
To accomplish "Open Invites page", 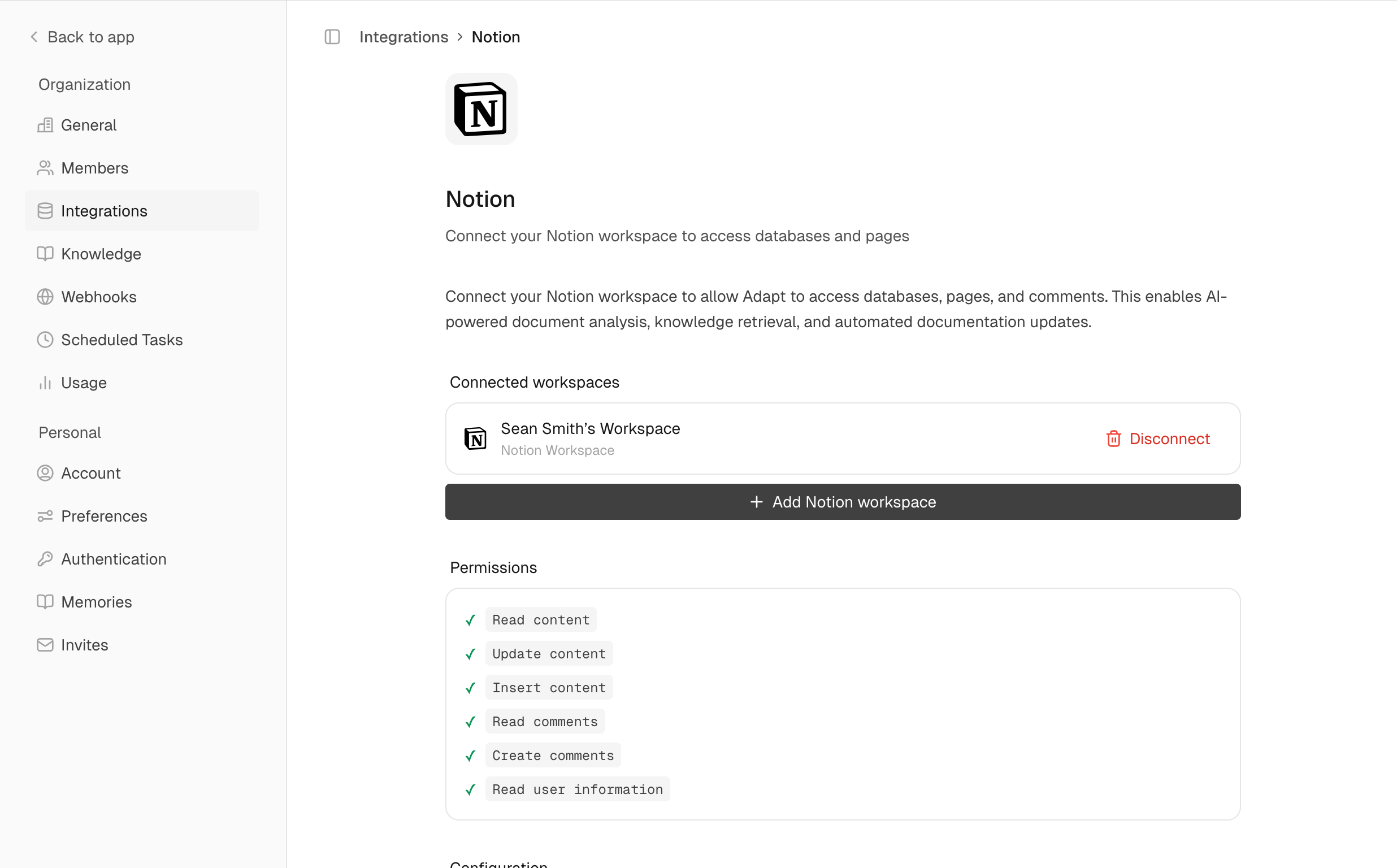I will pyautogui.click(x=142, y=645).
